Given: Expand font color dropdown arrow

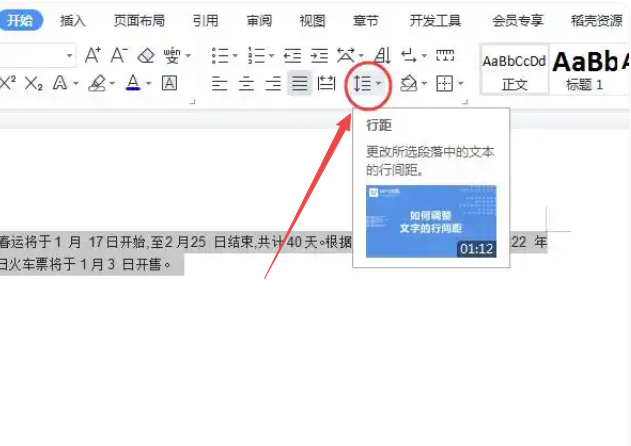Looking at the screenshot, I should (x=148, y=84).
